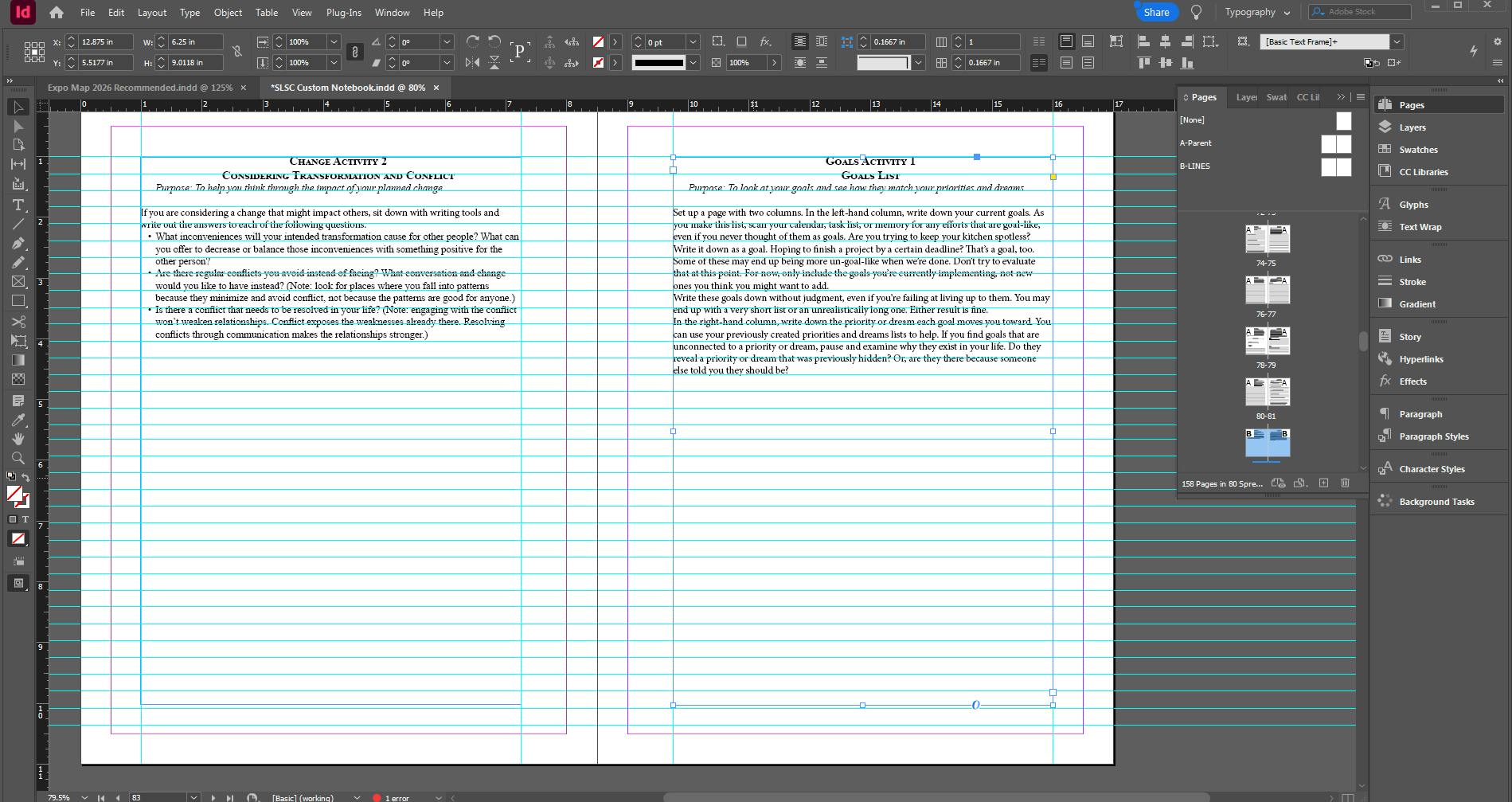
Task: Toggle constrain proportions for width and height
Action: (237, 52)
